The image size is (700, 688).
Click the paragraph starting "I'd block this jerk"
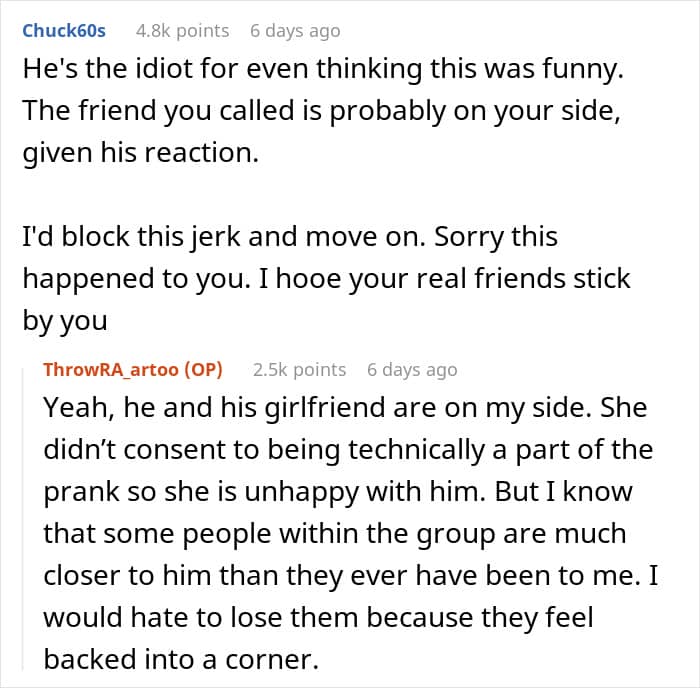[x=326, y=278]
